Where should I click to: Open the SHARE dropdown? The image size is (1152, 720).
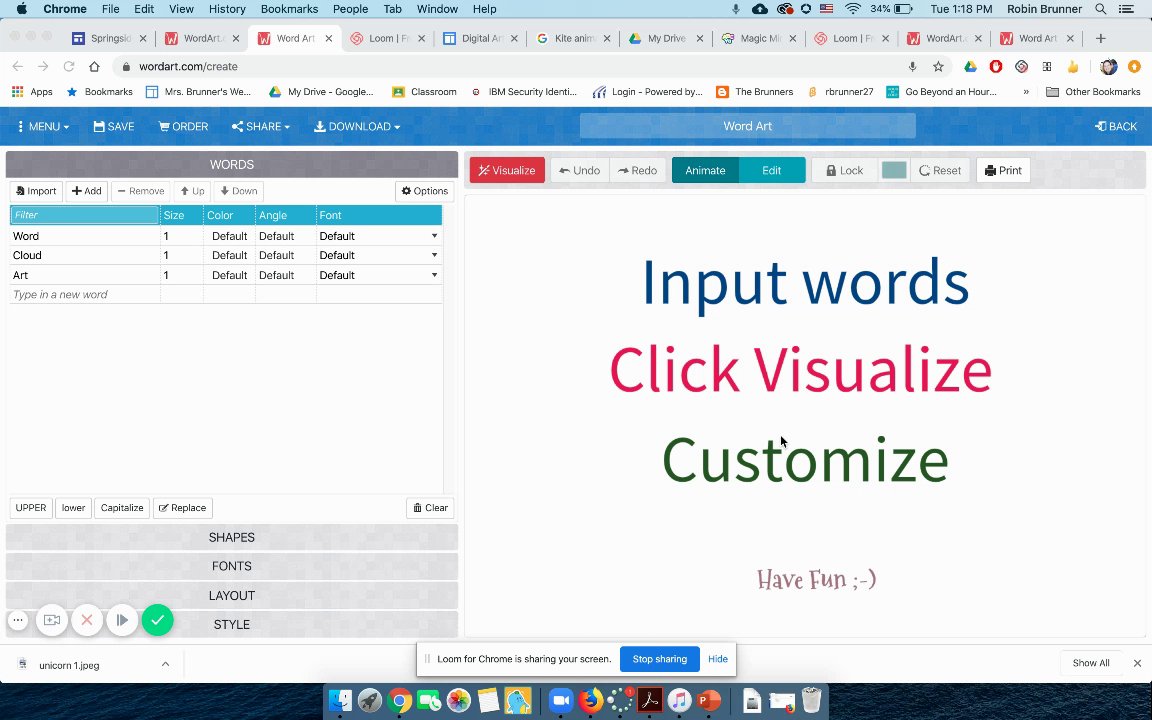coord(261,126)
